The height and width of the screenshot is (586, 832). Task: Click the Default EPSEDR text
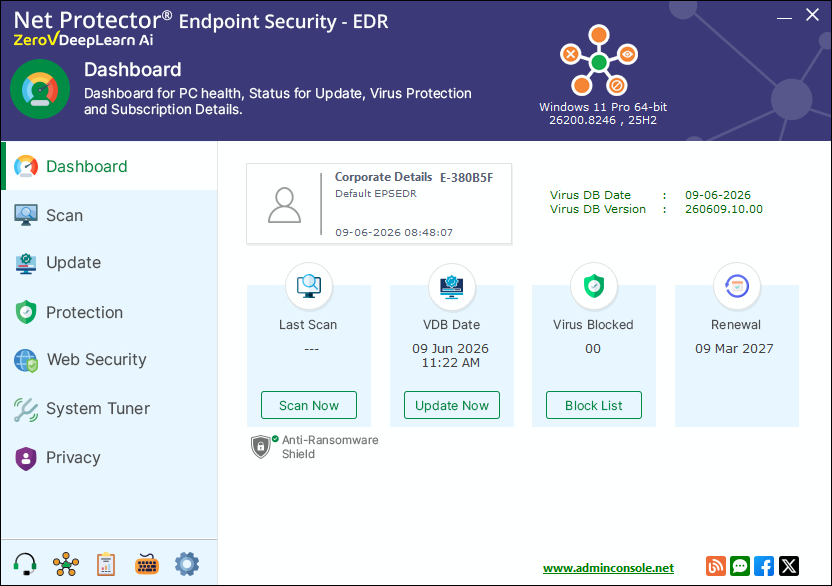click(376, 194)
